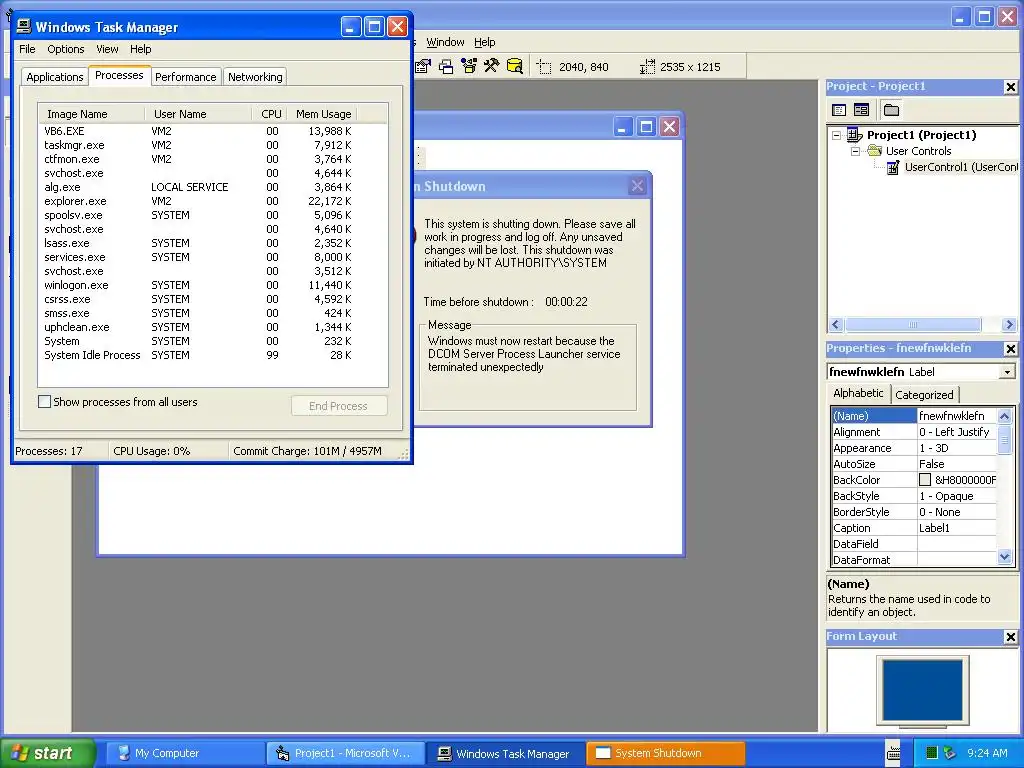Sort processes by User Name column

pyautogui.click(x=198, y=114)
